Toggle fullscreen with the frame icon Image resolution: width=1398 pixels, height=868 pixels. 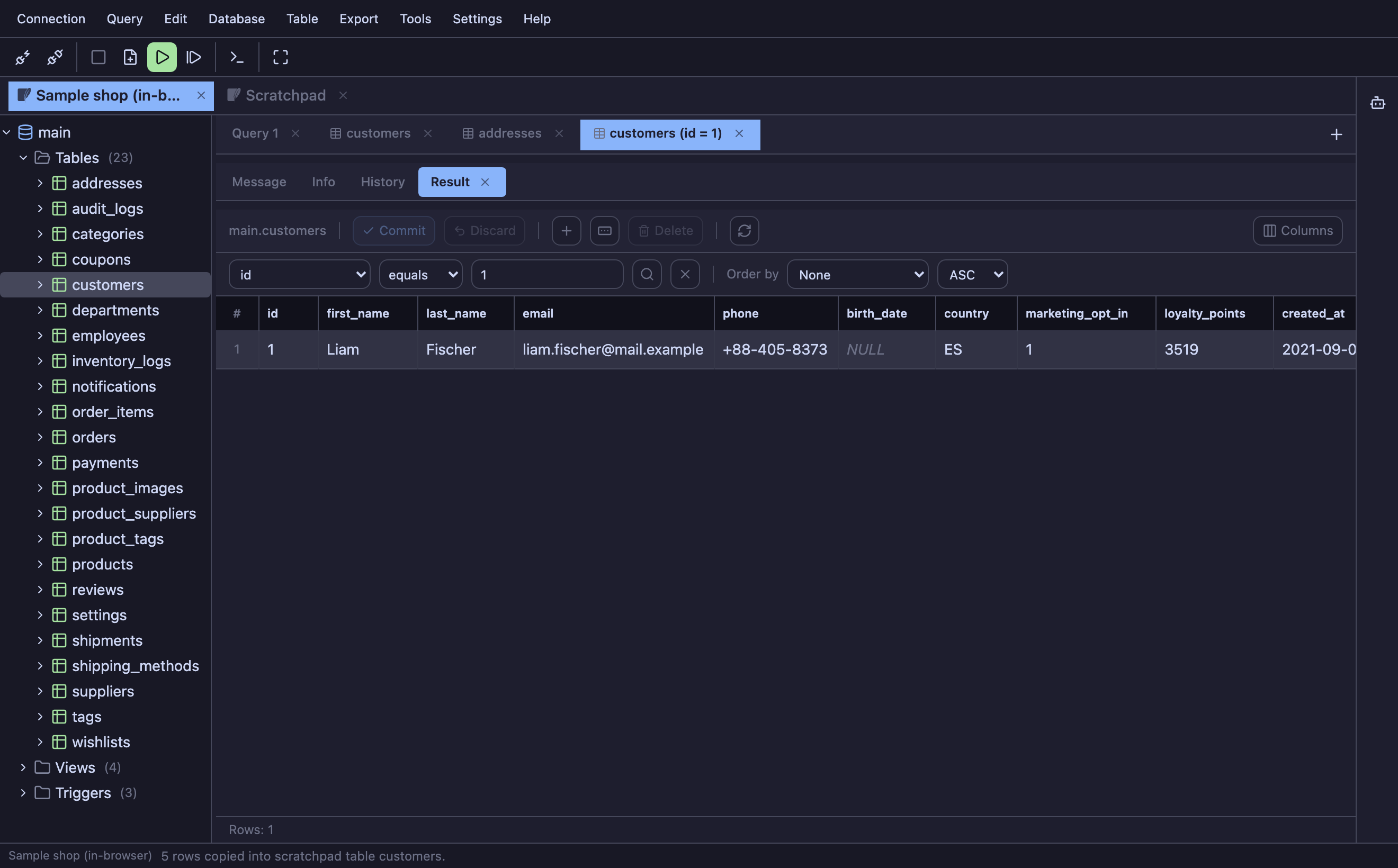pos(280,57)
